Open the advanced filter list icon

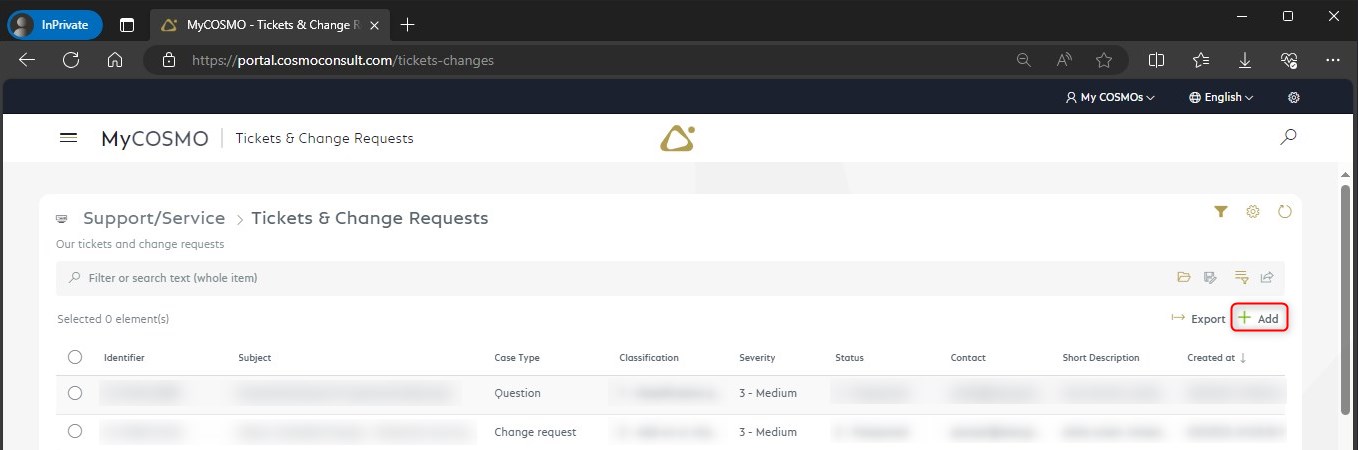[1241, 278]
